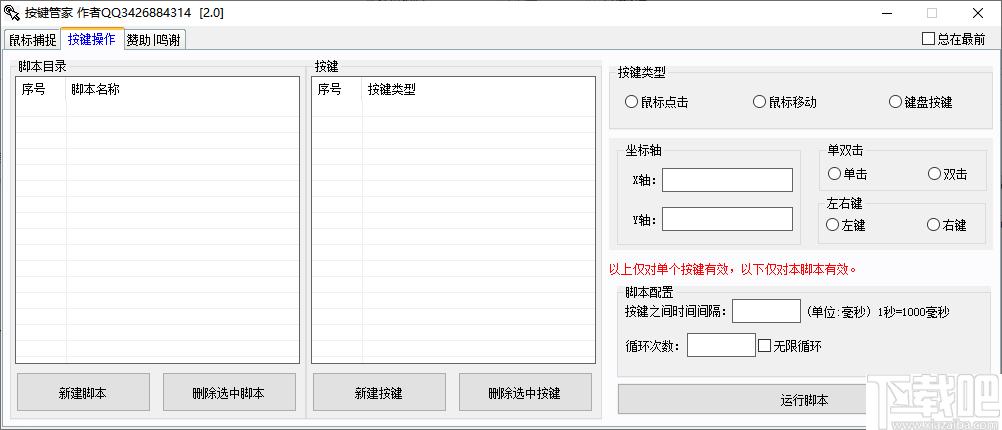This screenshot has height=430, width=1002.
Task: Close the 按键管家 window
Action: click(x=978, y=13)
